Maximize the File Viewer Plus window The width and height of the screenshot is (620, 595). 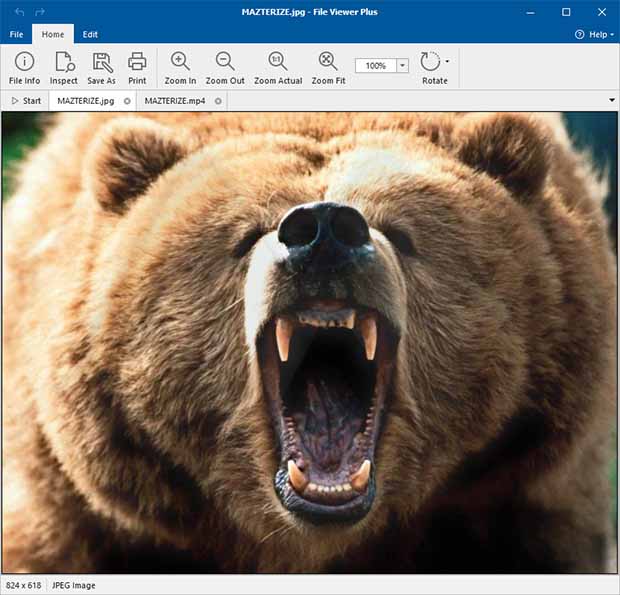[x=566, y=12]
